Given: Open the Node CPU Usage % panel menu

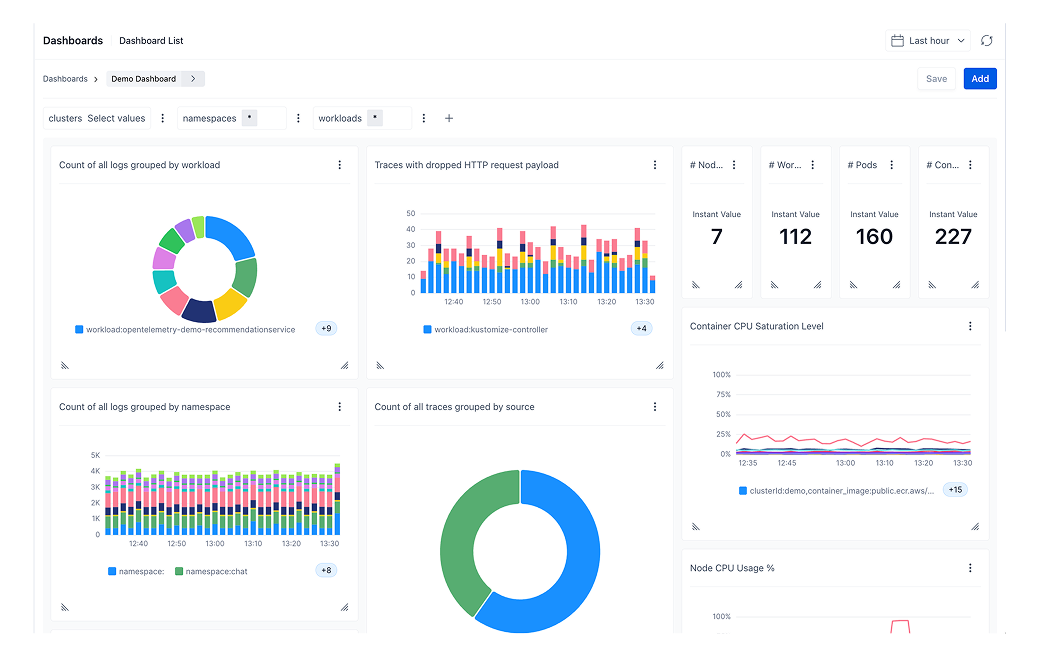Looking at the screenshot, I should 970,568.
